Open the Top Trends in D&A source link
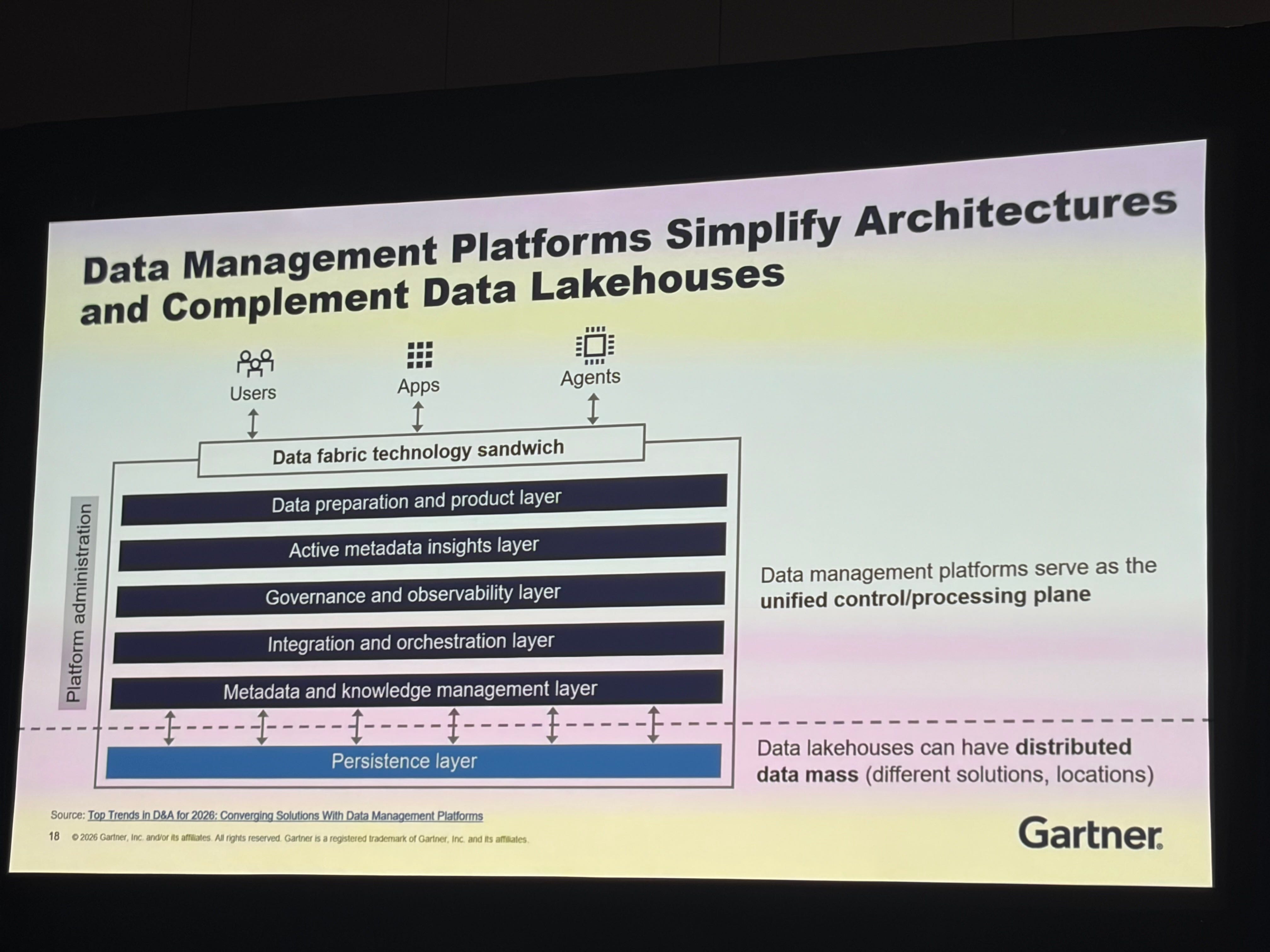The width and height of the screenshot is (1270, 952). click(285, 815)
